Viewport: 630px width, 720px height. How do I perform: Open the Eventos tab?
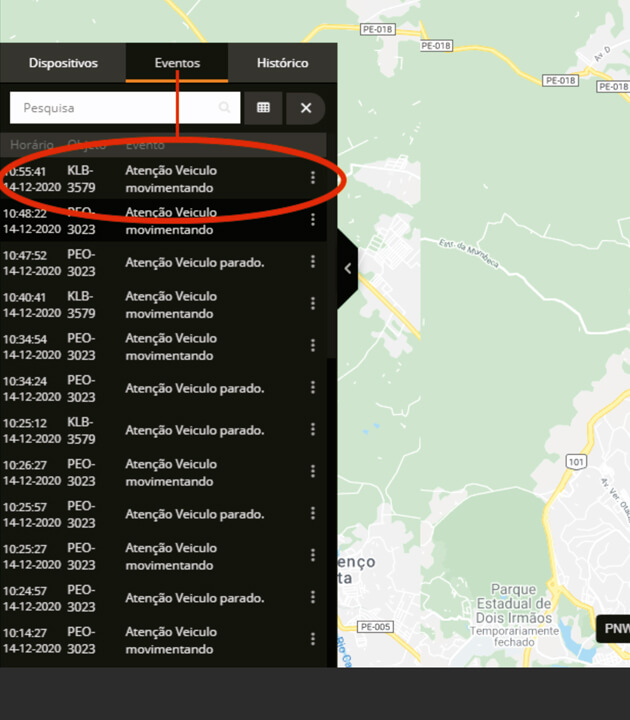[177, 63]
